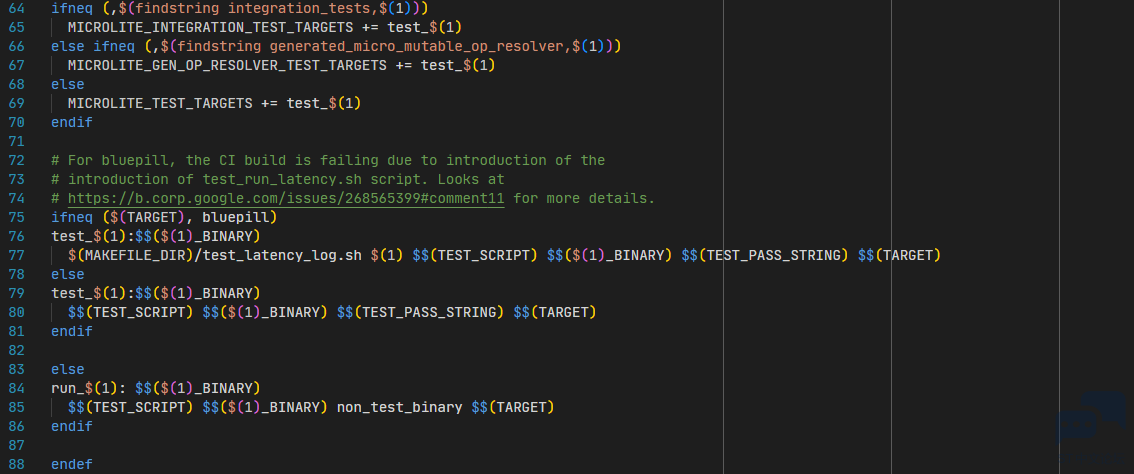Click the empty line 71 number
Screen dimensions: 1134x474
17,141
